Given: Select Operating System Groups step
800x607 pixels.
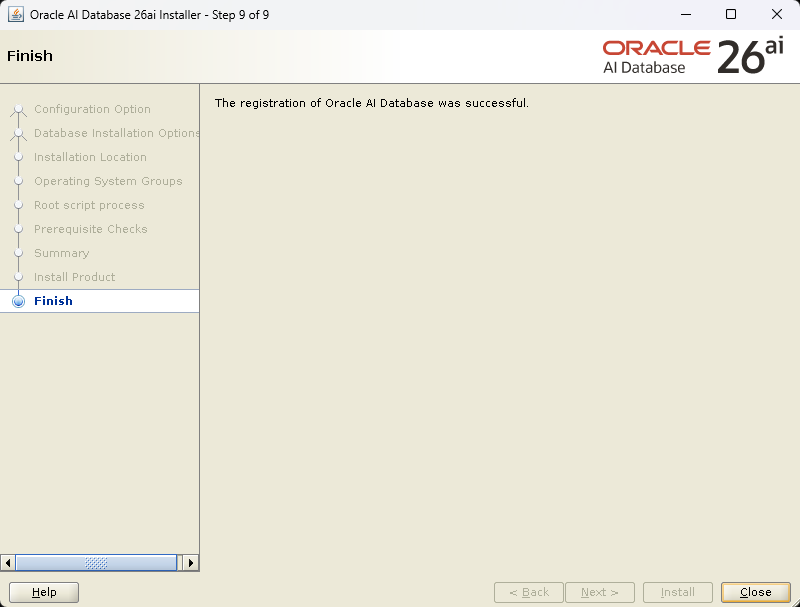Looking at the screenshot, I should point(108,181).
